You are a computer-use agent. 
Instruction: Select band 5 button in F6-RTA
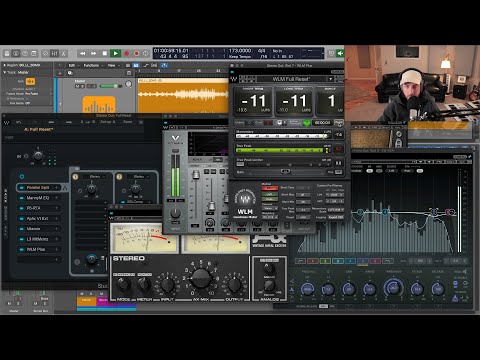coord(363,261)
